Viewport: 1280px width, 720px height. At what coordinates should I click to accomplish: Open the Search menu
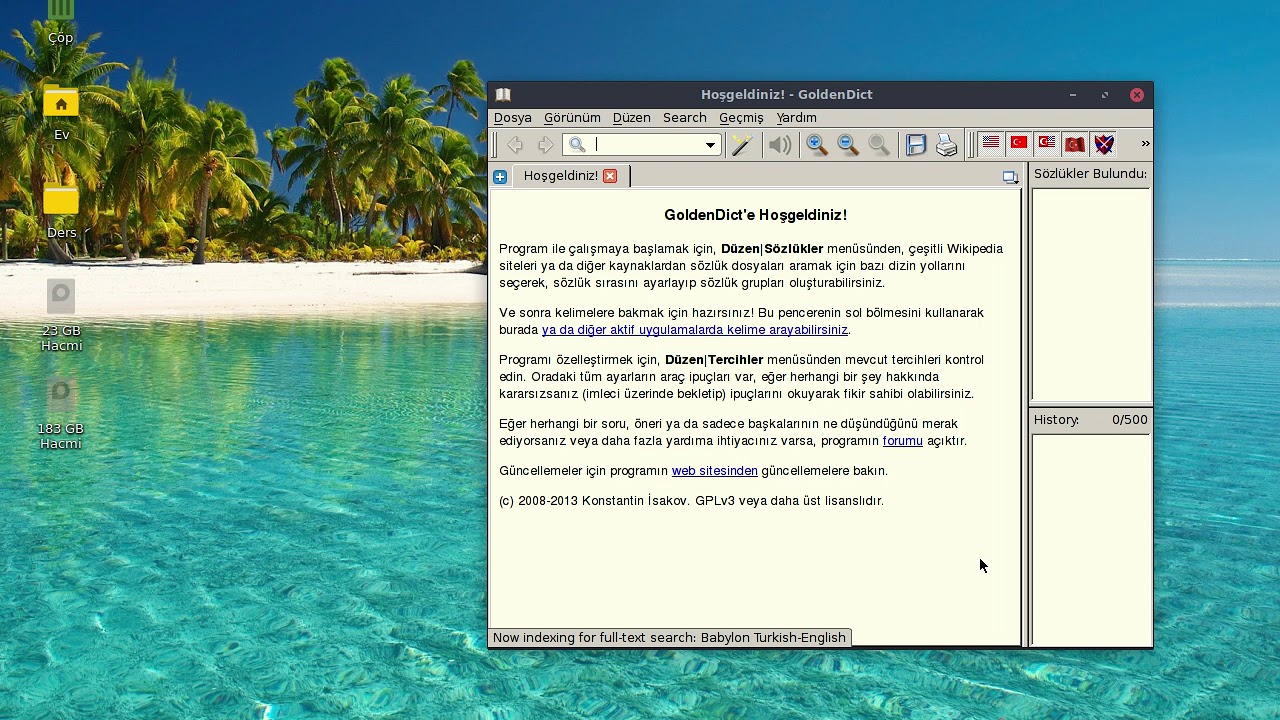685,118
